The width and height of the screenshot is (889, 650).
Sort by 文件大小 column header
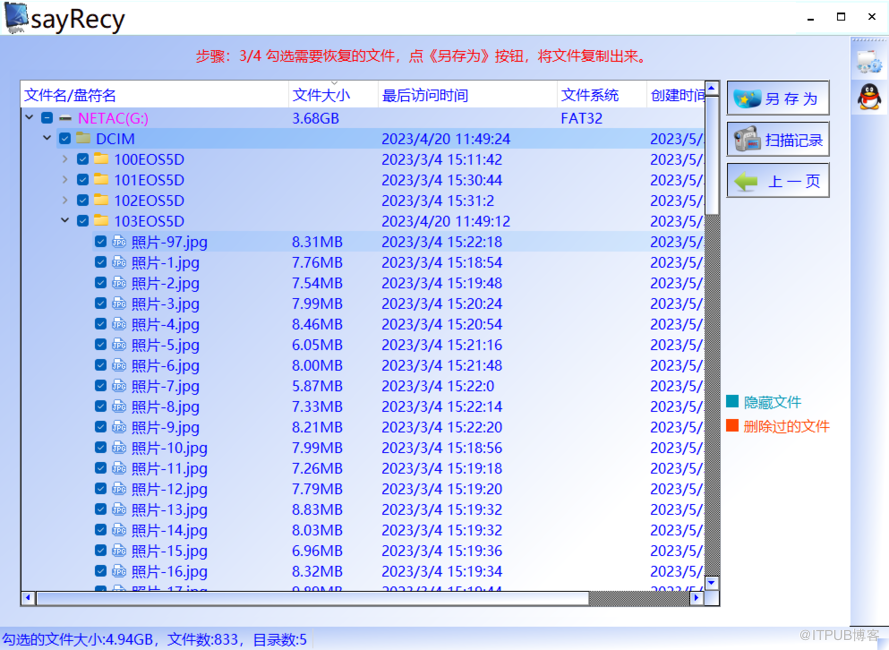pos(333,95)
